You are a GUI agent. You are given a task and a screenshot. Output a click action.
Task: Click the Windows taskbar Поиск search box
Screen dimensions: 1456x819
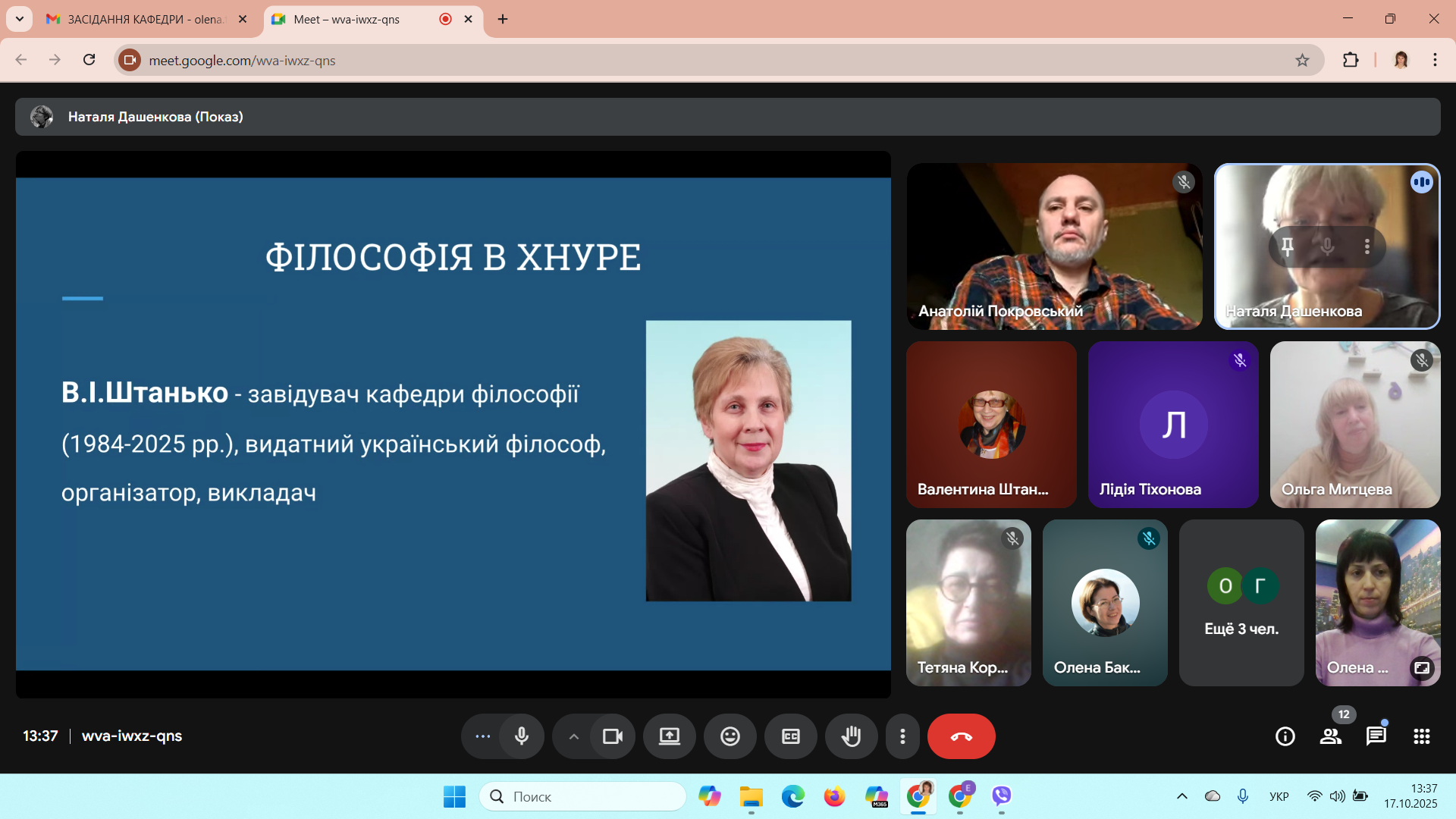tap(584, 796)
